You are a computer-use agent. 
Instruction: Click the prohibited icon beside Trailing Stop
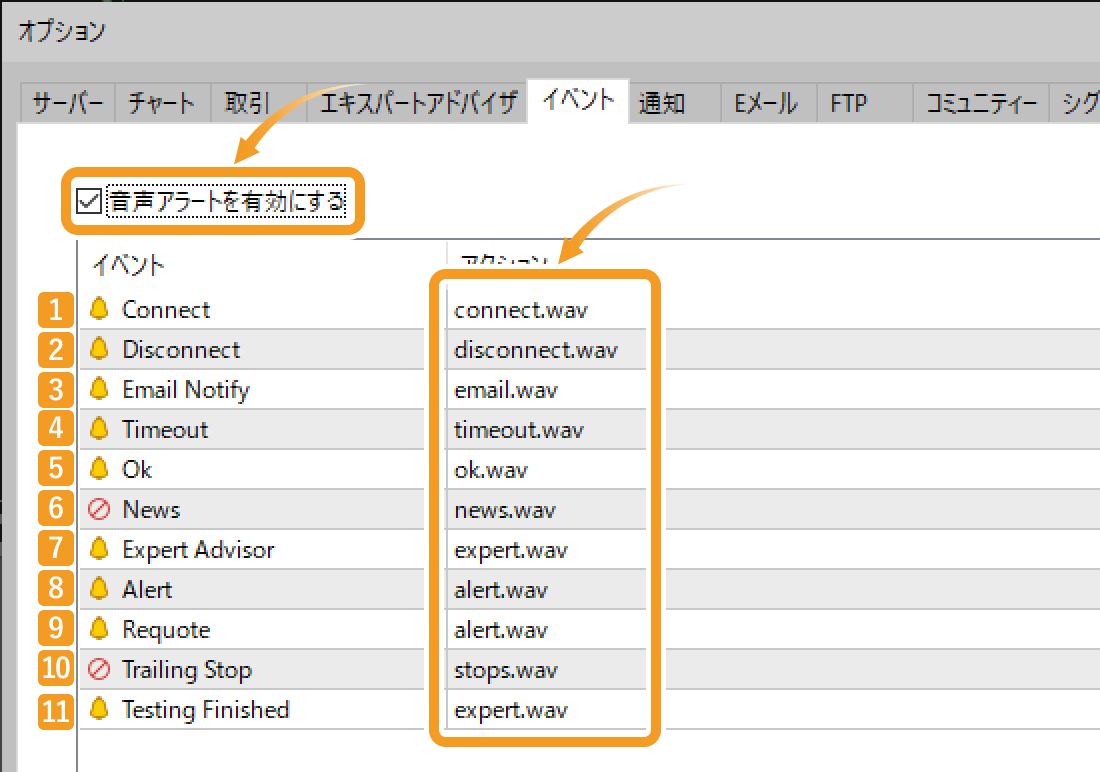click(100, 669)
